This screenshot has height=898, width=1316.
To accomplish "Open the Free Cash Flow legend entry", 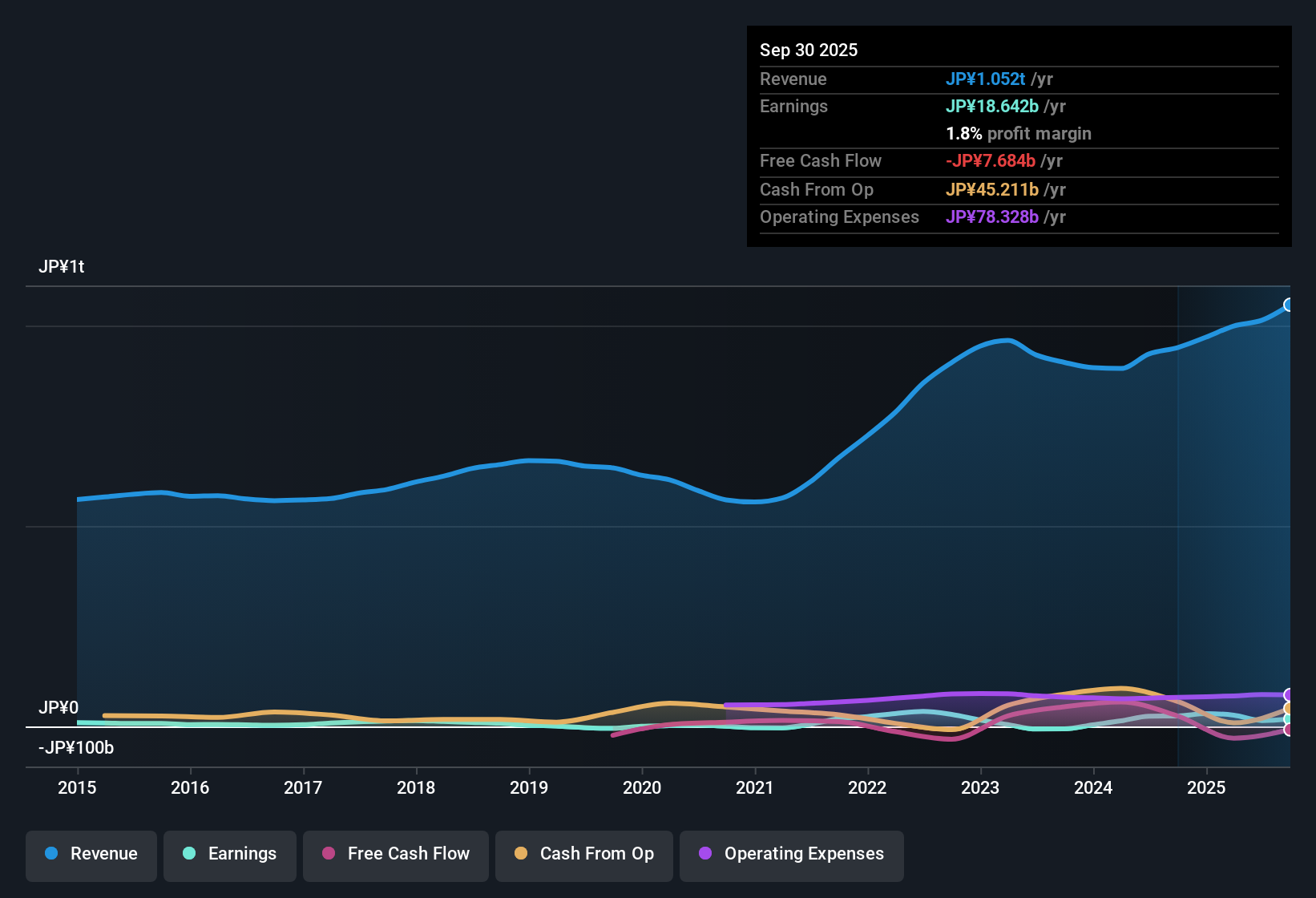I will pyautogui.click(x=395, y=854).
